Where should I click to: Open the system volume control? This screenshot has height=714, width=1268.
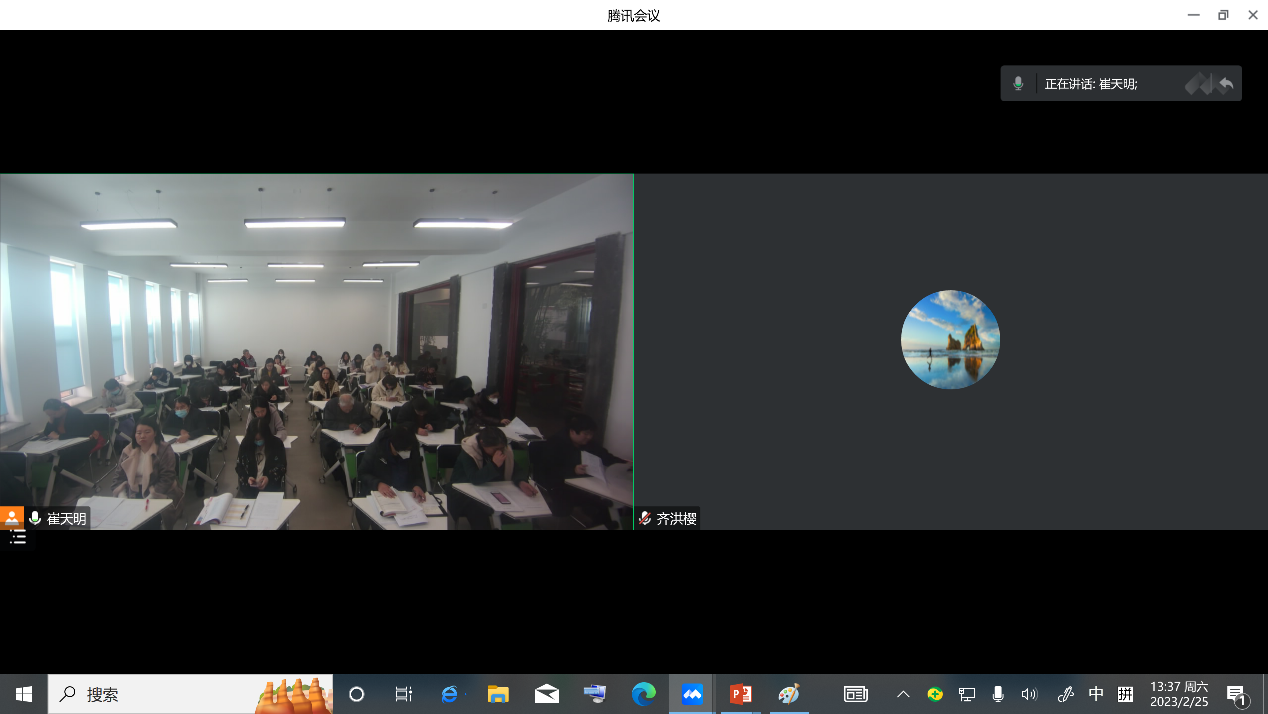tap(1029, 694)
